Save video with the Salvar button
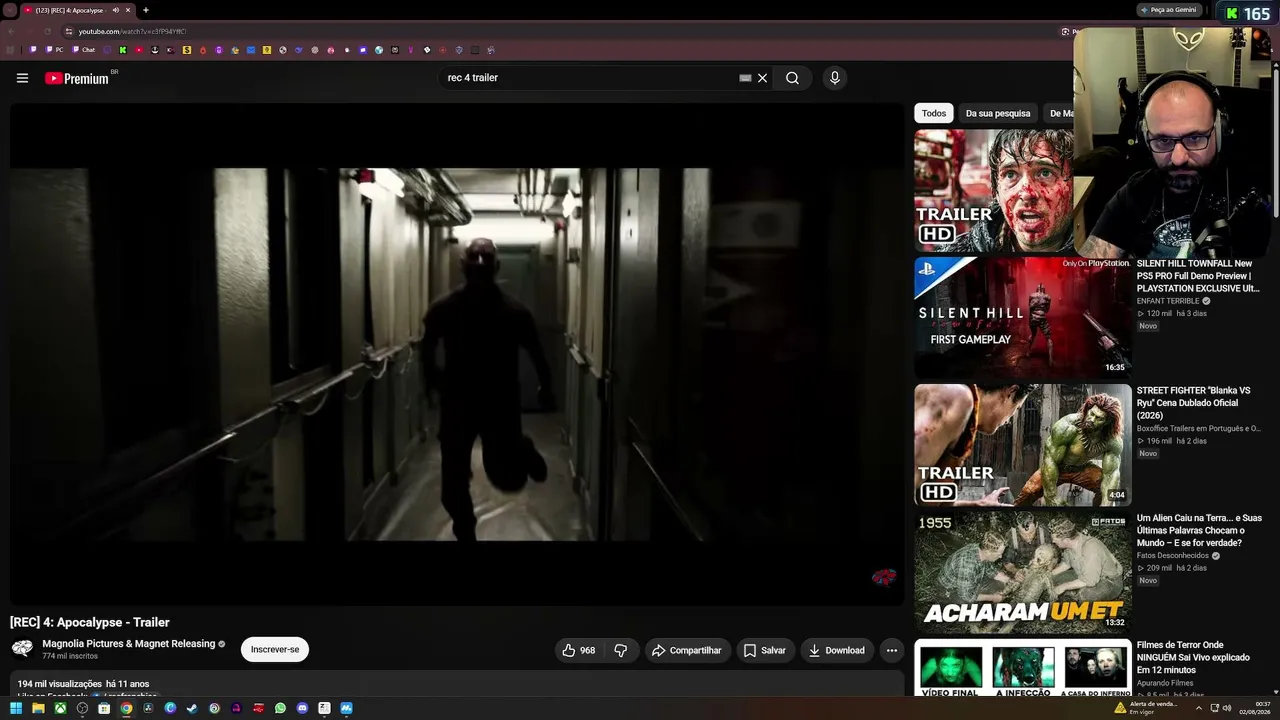The height and width of the screenshot is (720, 1280). pyautogui.click(x=764, y=650)
